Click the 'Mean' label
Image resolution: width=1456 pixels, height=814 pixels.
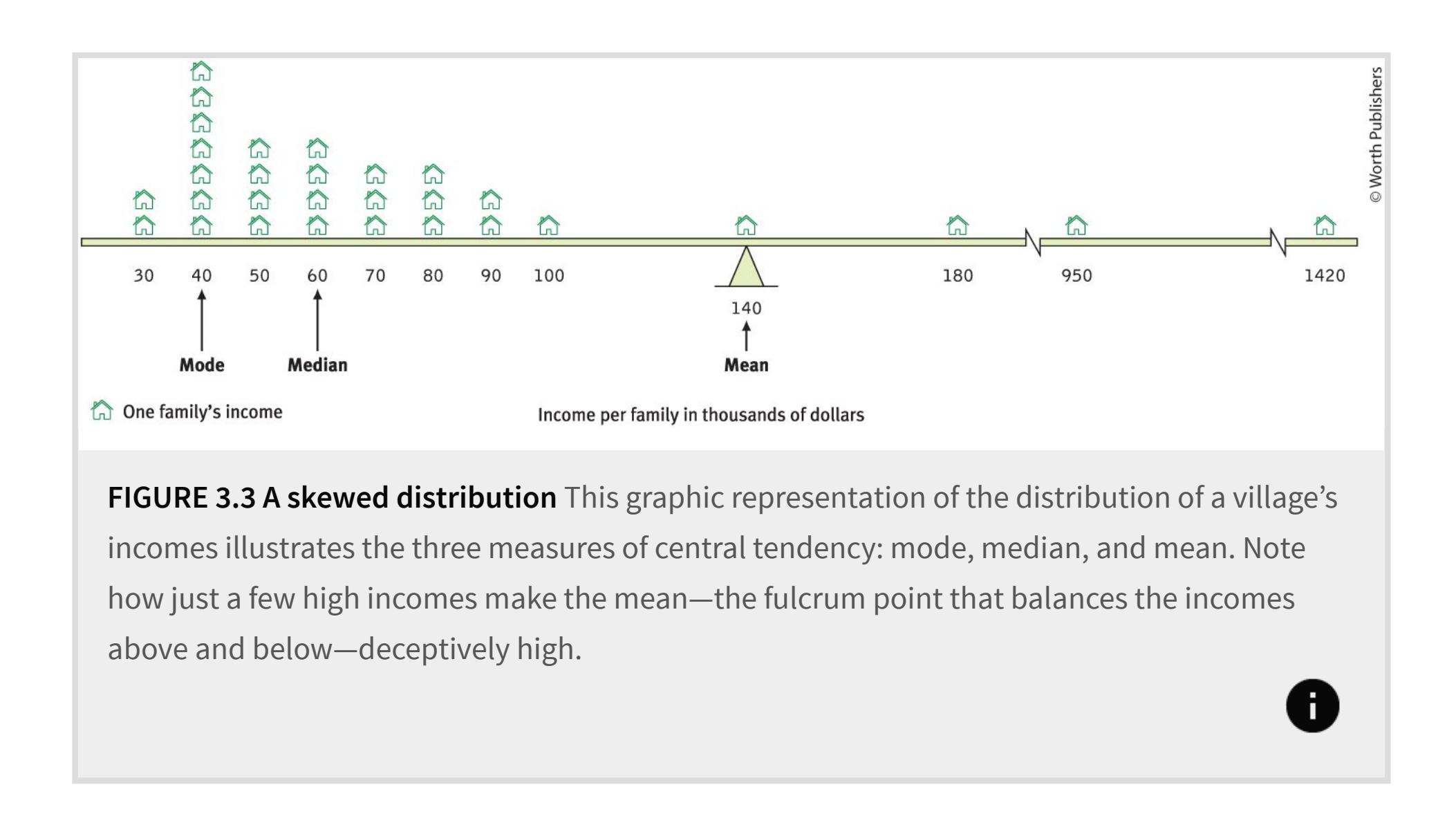[746, 365]
